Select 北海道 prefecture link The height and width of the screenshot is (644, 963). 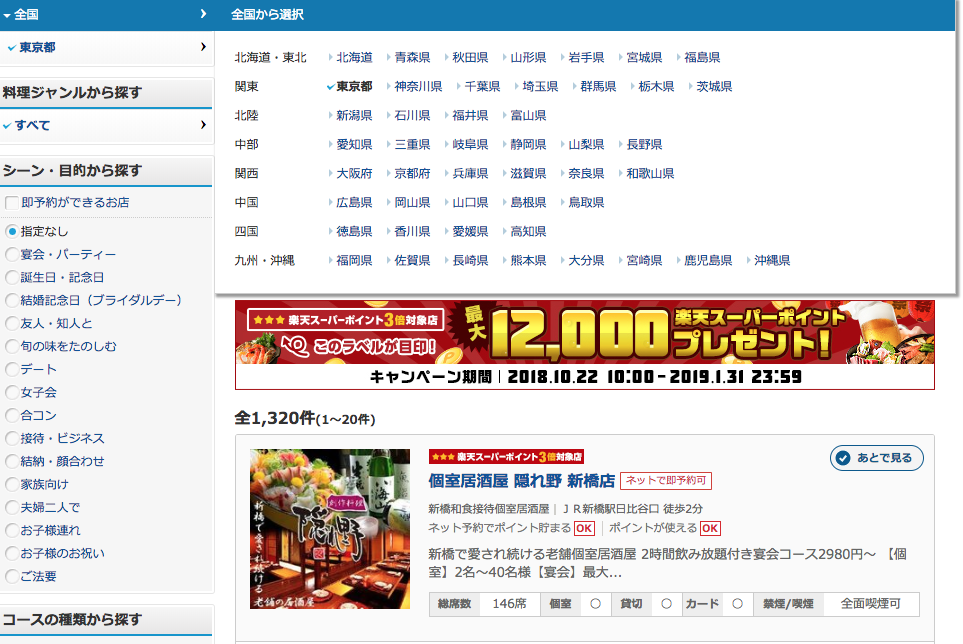[x=354, y=58]
